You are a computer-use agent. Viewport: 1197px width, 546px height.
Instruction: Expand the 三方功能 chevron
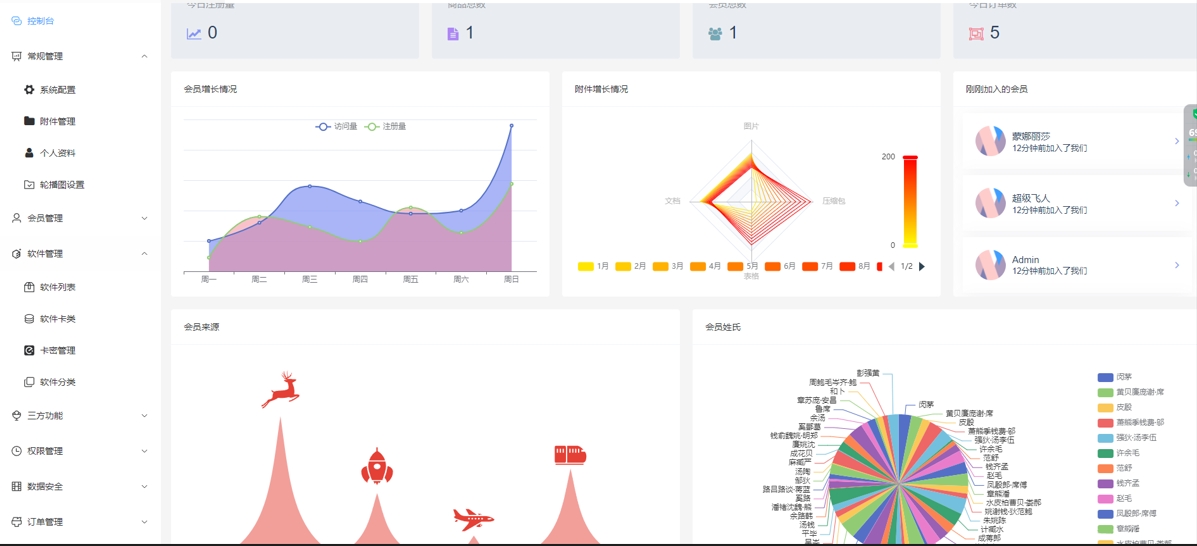144,415
